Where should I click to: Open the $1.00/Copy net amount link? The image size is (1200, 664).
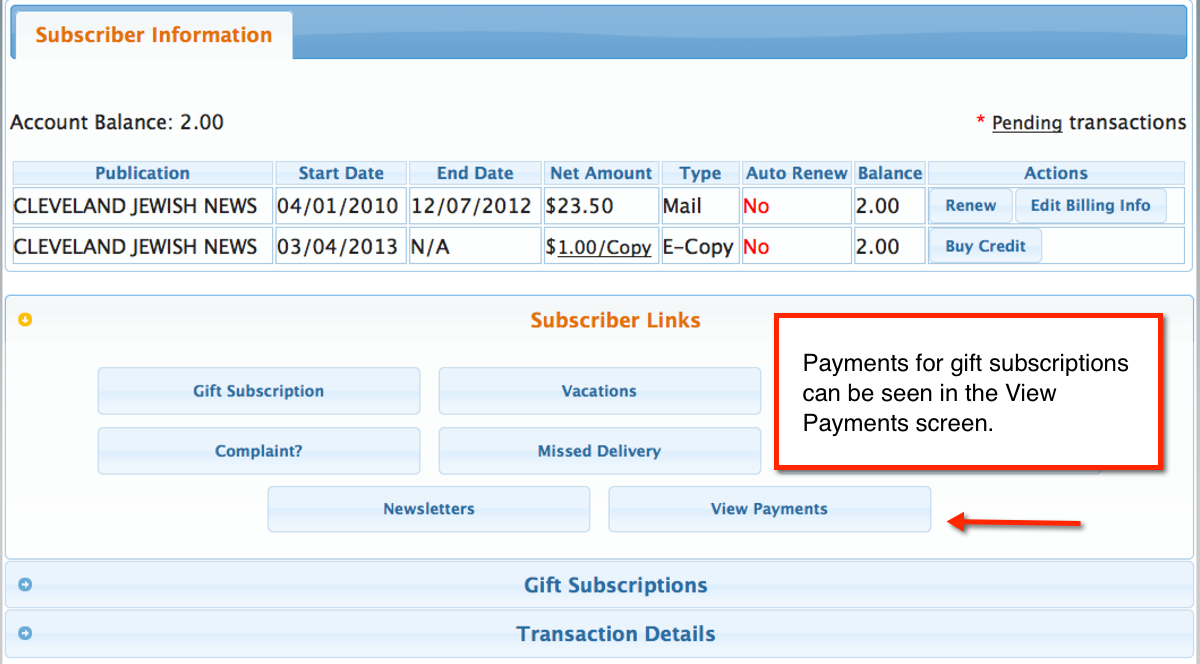[604, 247]
